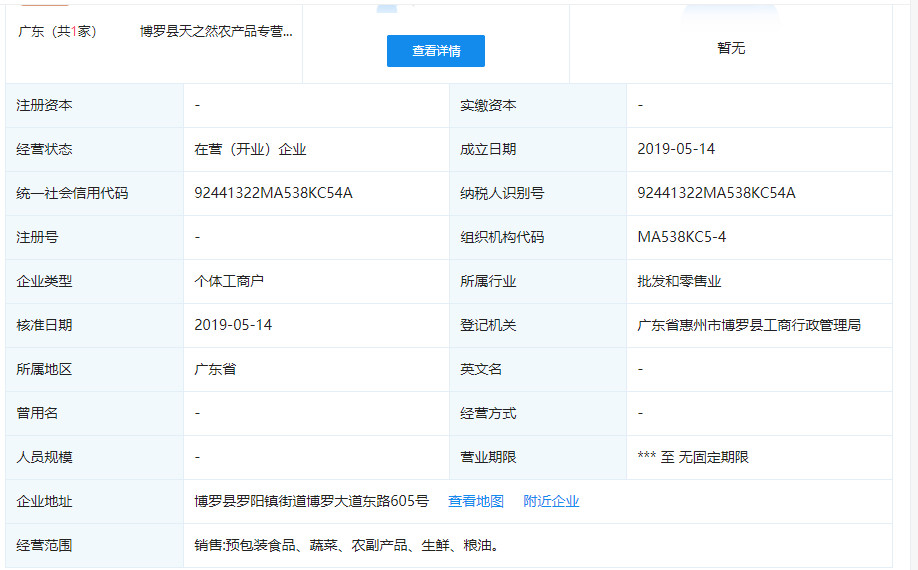Click the 查看详情 button
The width and height of the screenshot is (918, 570).
pyautogui.click(x=435, y=51)
